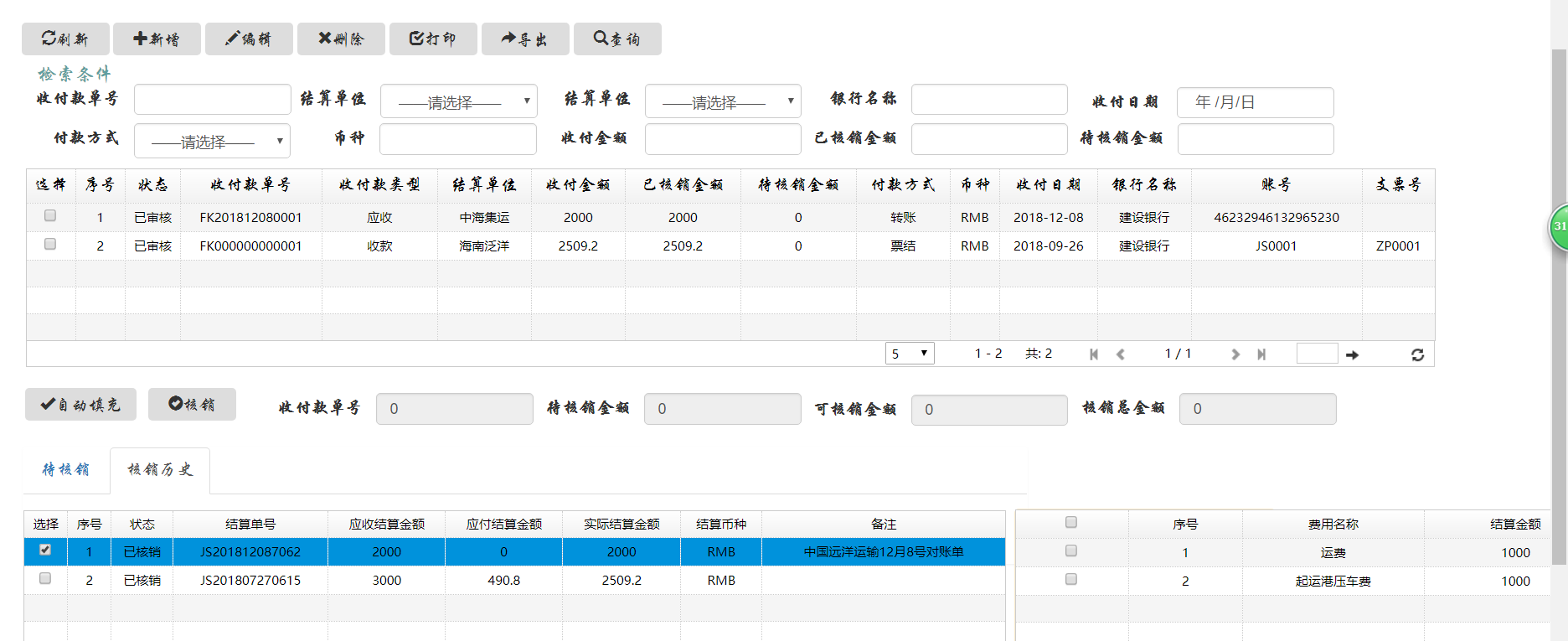
Task: Click the 收付日期 date field
Action: 1256,102
